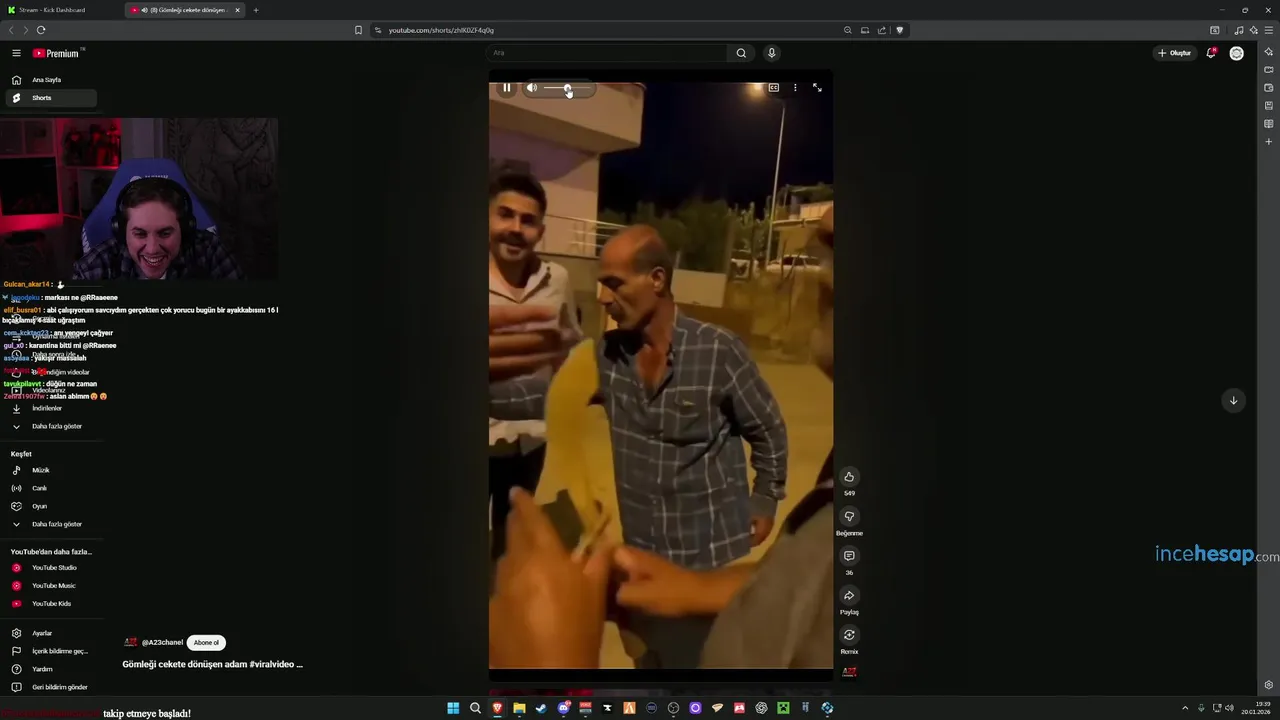Adjust the video volume slider
The image size is (1280, 720).
point(568,88)
